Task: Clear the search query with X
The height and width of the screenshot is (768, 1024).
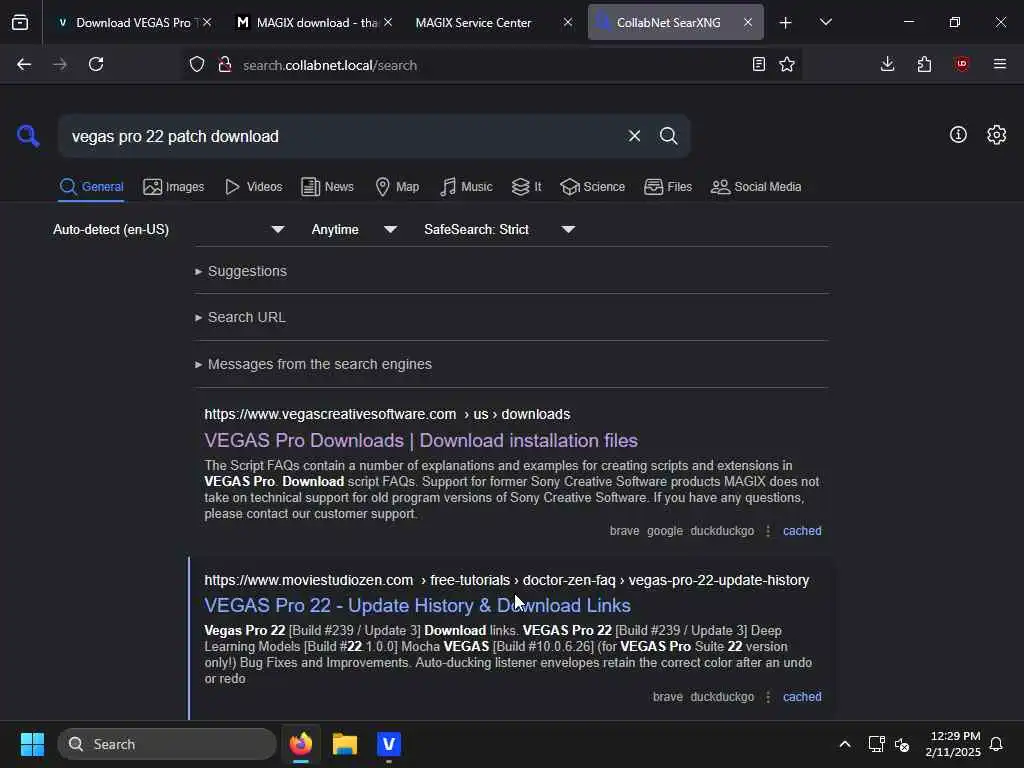Action: pos(634,136)
